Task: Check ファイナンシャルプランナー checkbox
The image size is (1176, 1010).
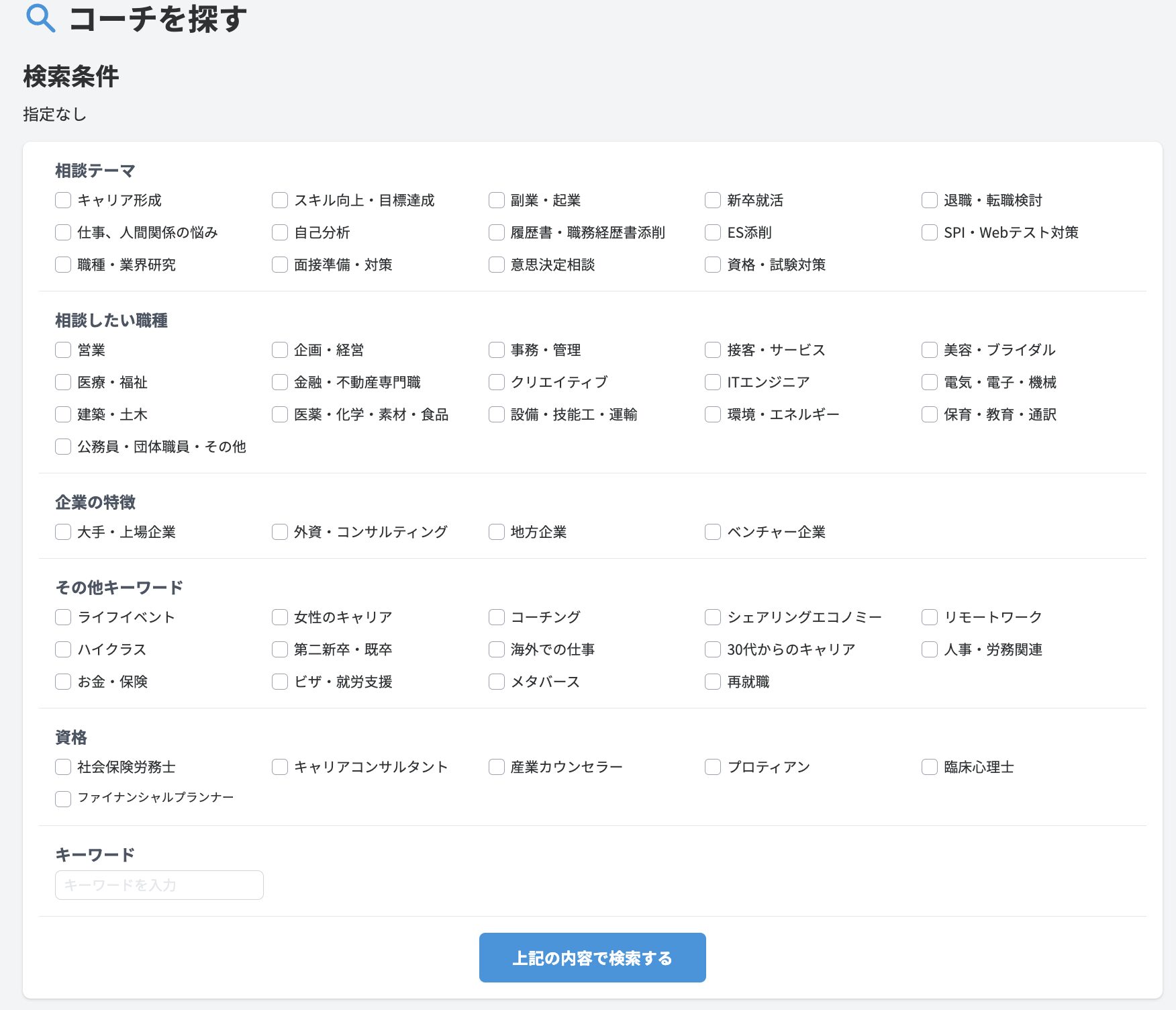Action: 63,799
